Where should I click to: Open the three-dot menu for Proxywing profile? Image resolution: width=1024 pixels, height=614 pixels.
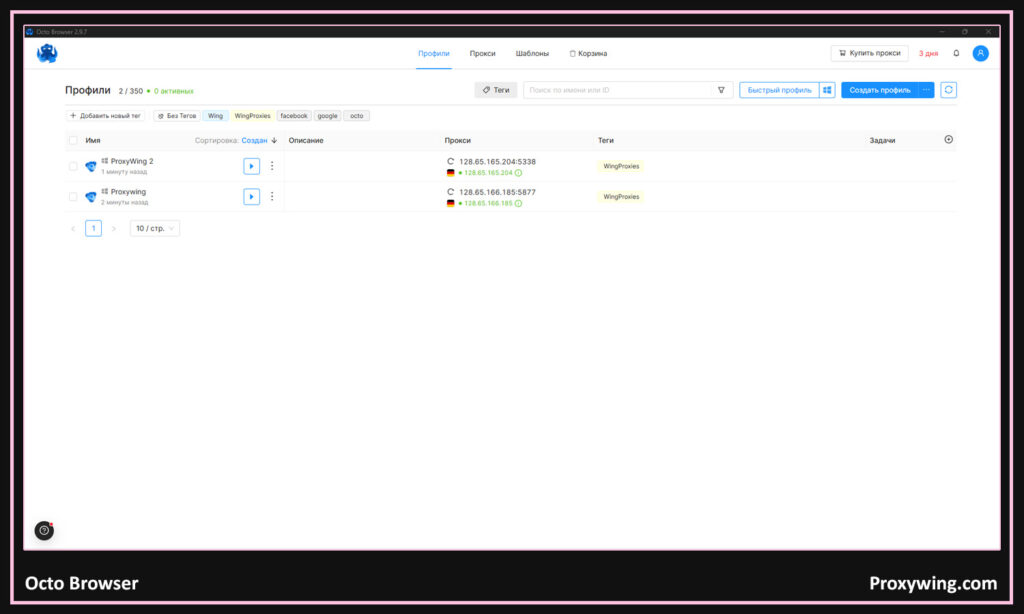tap(272, 197)
